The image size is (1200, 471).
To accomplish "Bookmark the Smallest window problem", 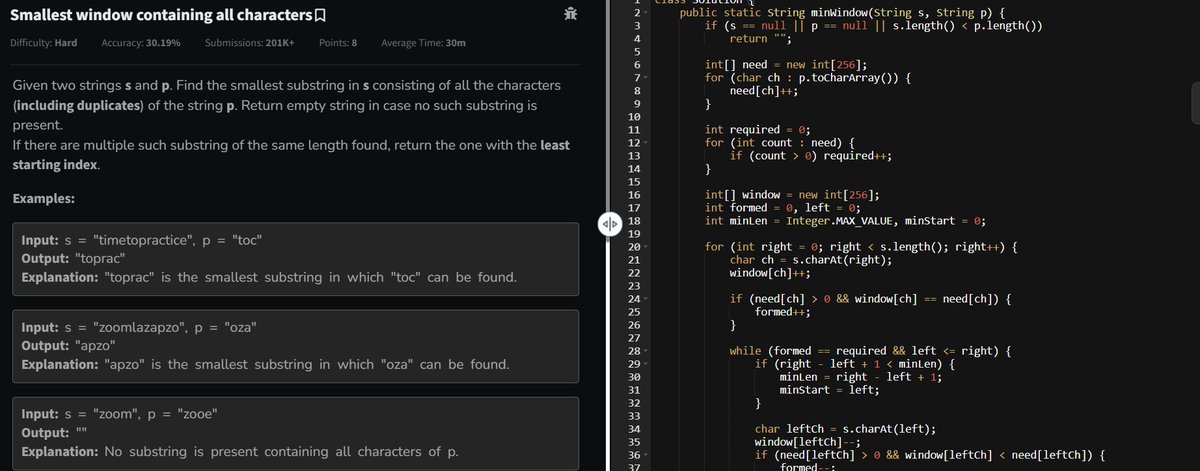I will tap(320, 14).
